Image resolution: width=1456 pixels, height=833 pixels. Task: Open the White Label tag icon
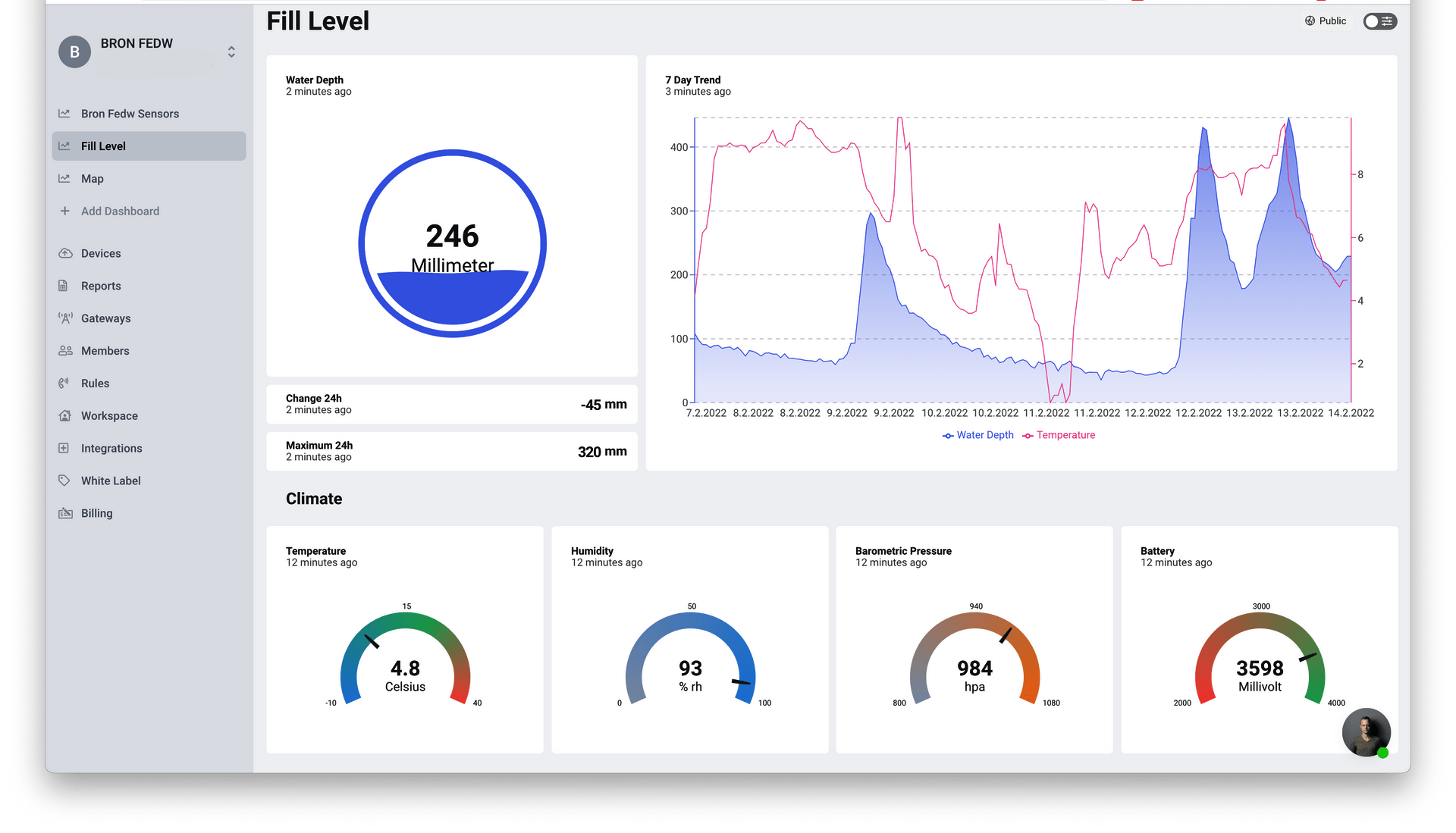(64, 481)
